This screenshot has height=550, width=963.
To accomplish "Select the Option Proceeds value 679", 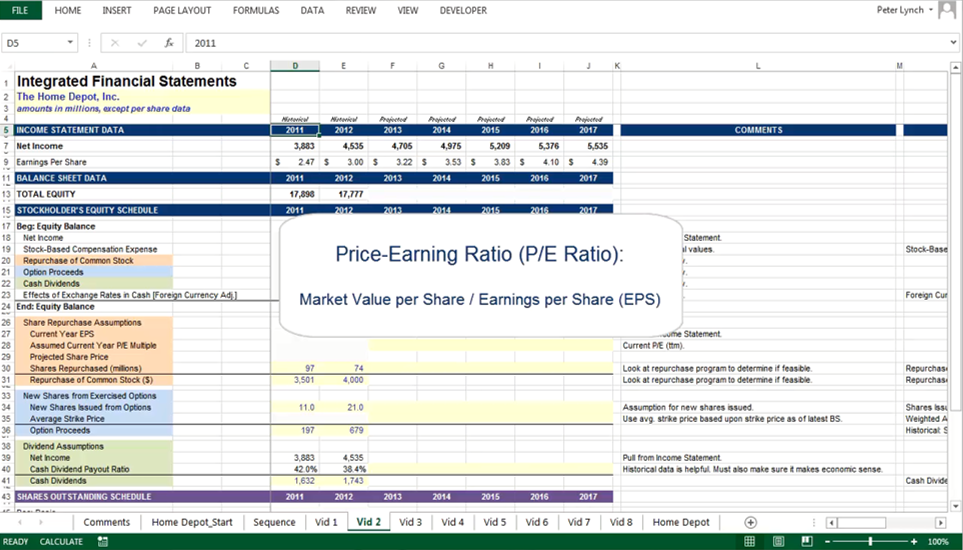I will coord(344,430).
